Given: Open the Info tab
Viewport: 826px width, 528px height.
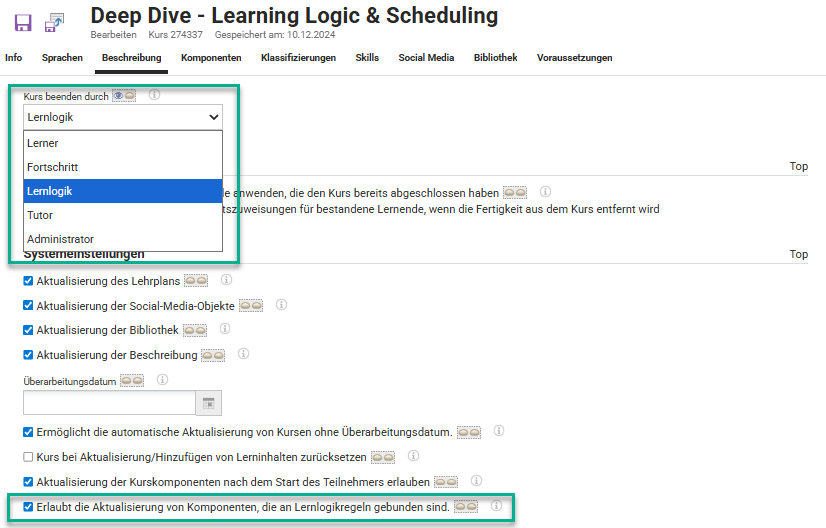Looking at the screenshot, I should click(14, 57).
